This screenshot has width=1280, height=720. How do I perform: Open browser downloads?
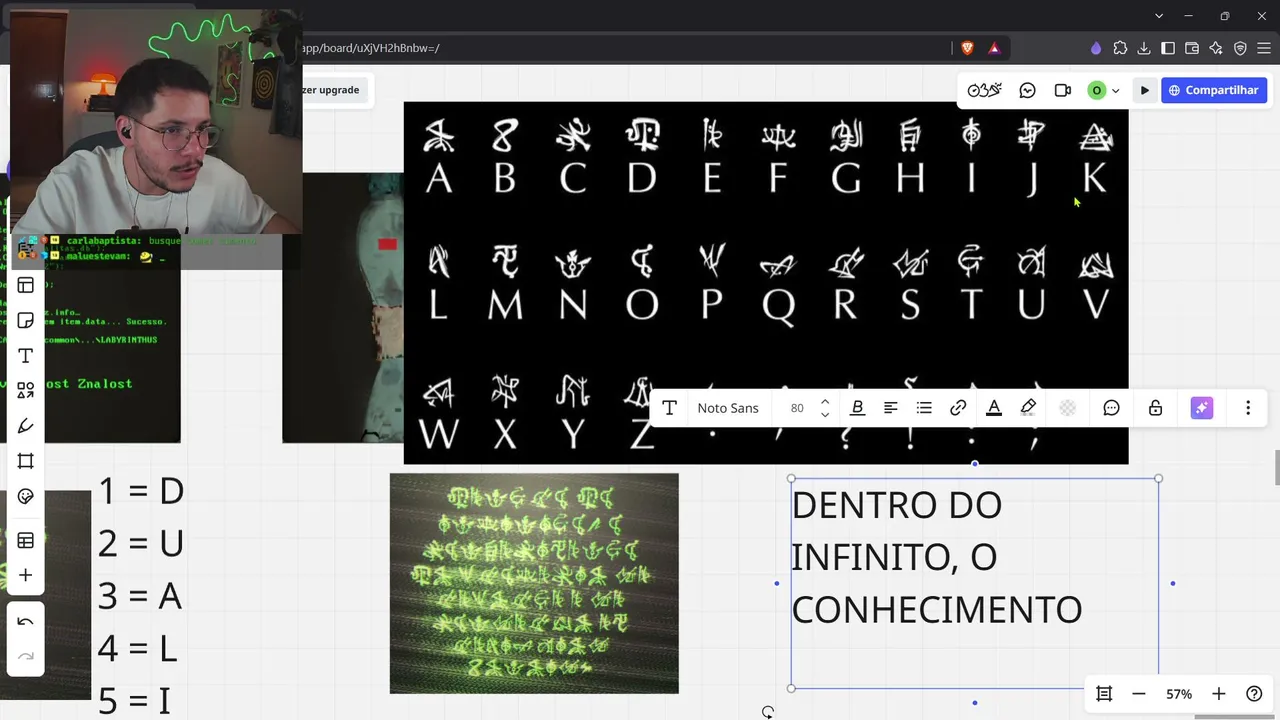click(1144, 48)
